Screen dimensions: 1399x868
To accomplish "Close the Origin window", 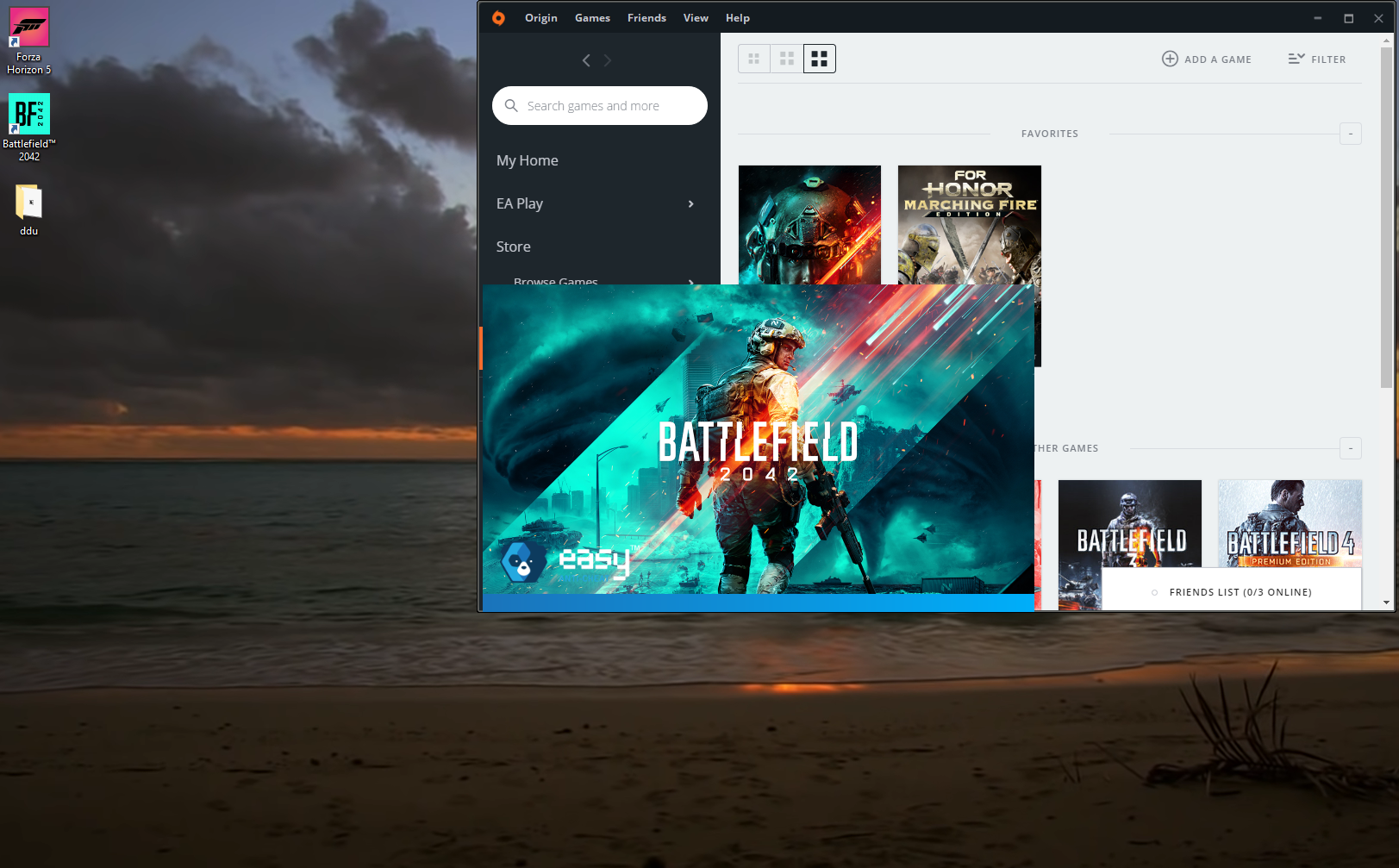I will [x=1378, y=18].
